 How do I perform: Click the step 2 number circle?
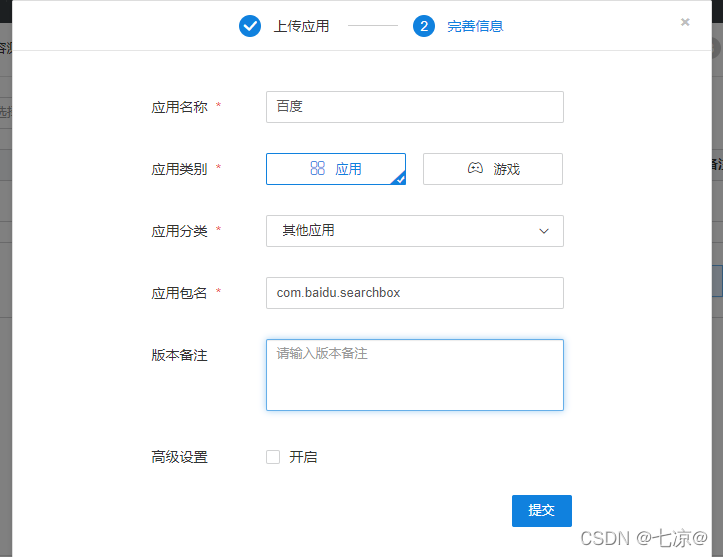[424, 26]
